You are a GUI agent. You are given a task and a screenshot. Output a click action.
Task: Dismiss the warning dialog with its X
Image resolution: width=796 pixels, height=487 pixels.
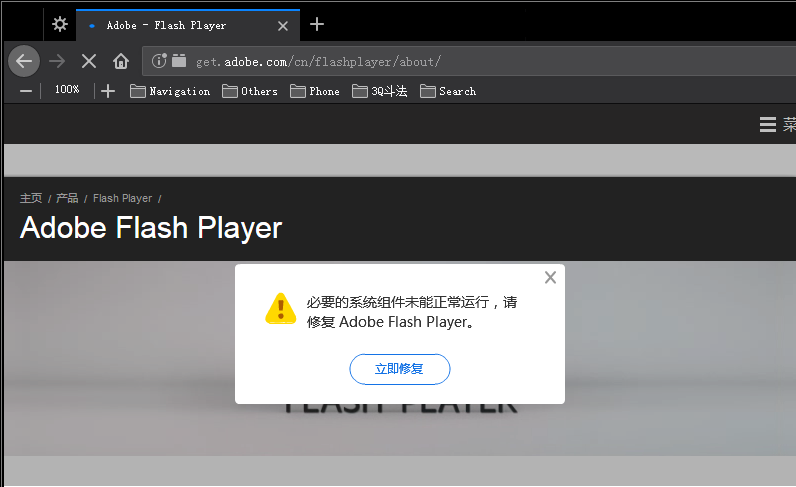point(550,278)
